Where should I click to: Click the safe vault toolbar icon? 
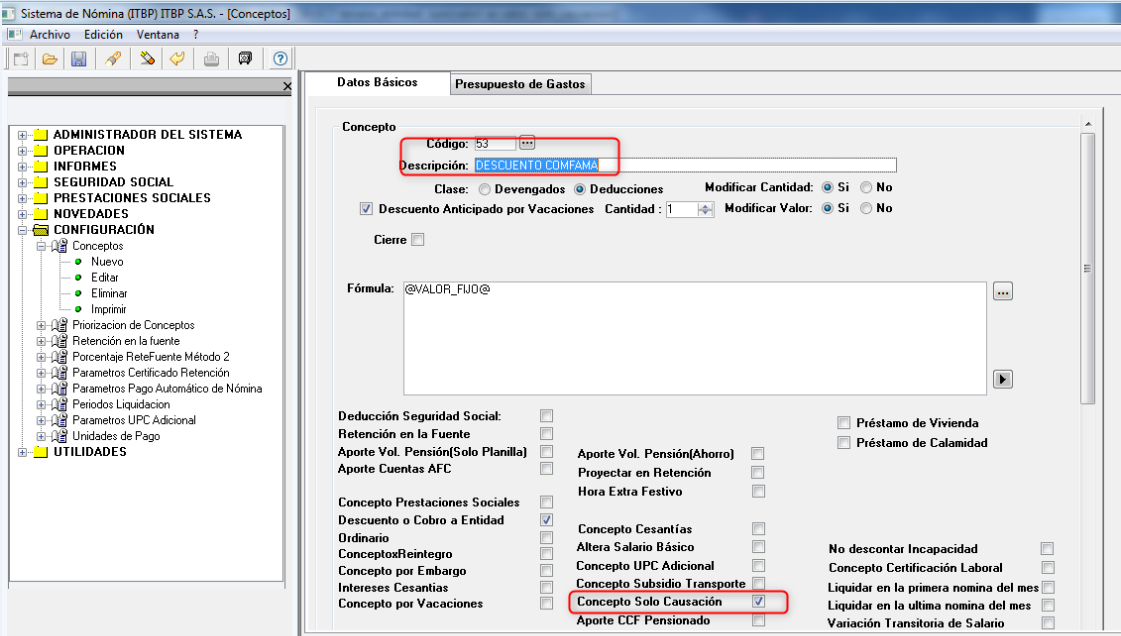point(245,59)
